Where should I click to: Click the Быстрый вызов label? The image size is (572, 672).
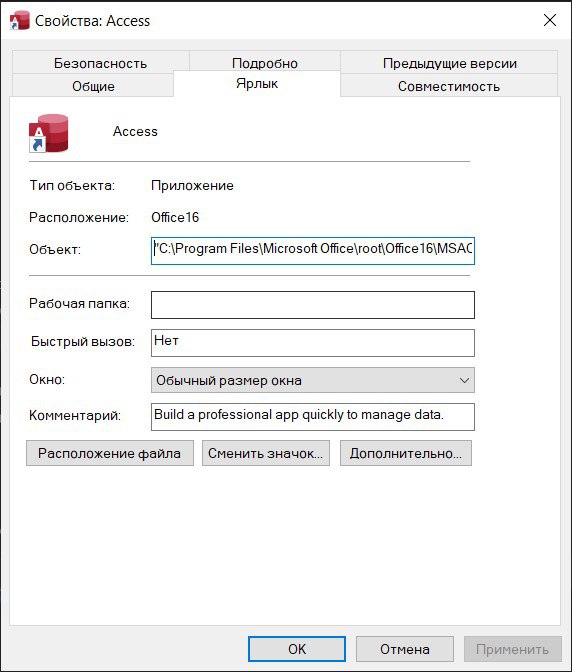(x=83, y=342)
